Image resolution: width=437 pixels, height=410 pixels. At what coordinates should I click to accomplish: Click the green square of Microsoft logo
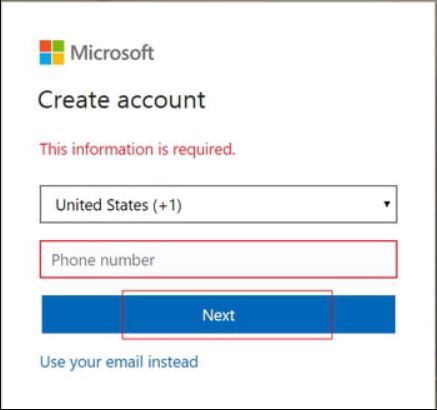click(x=58, y=46)
